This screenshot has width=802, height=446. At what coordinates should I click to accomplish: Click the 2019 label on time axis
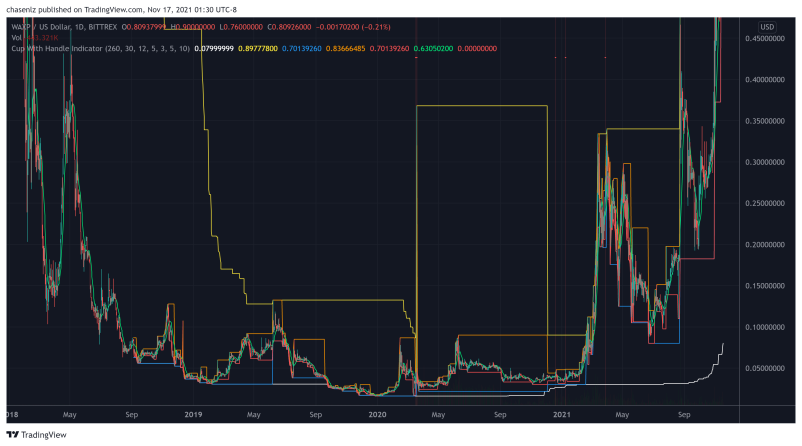[193, 414]
